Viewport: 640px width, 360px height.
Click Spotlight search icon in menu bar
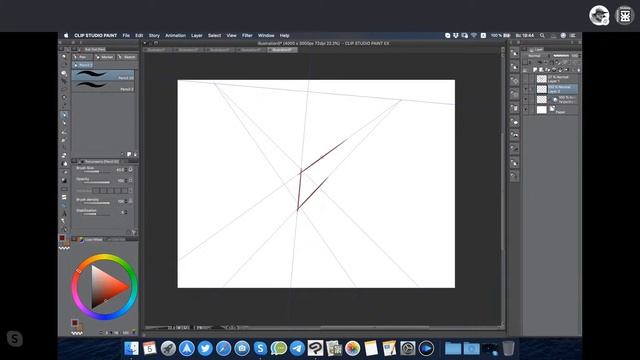[x=542, y=36]
